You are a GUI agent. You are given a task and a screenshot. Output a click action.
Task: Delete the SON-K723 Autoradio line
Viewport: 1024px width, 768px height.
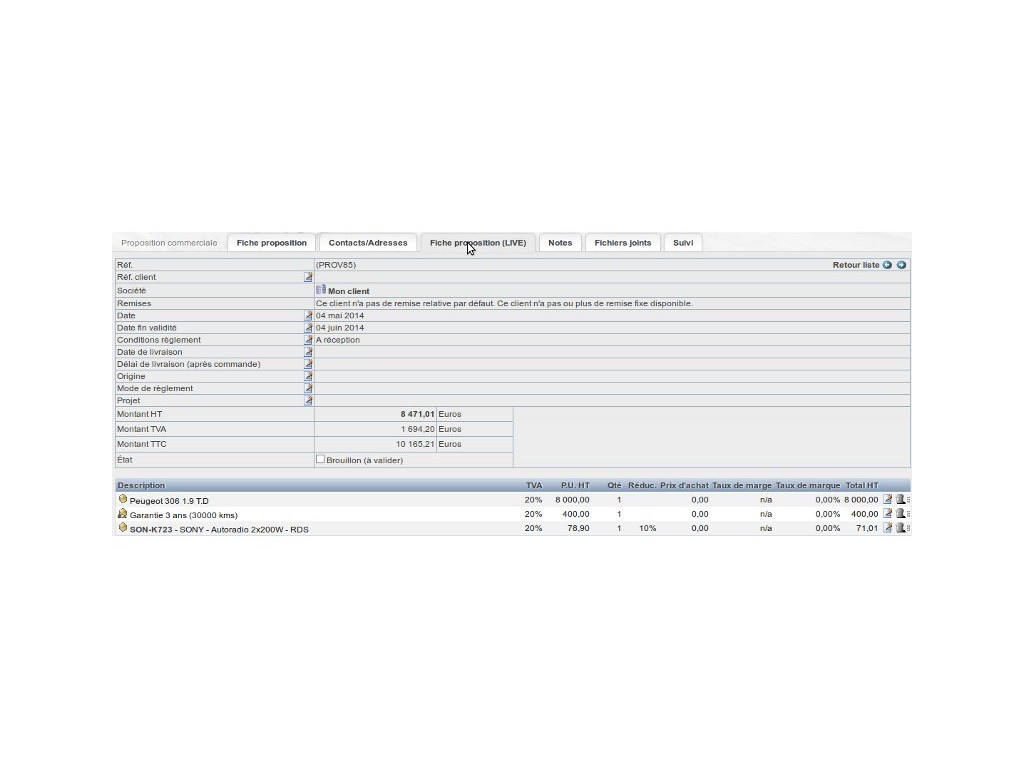[900, 528]
